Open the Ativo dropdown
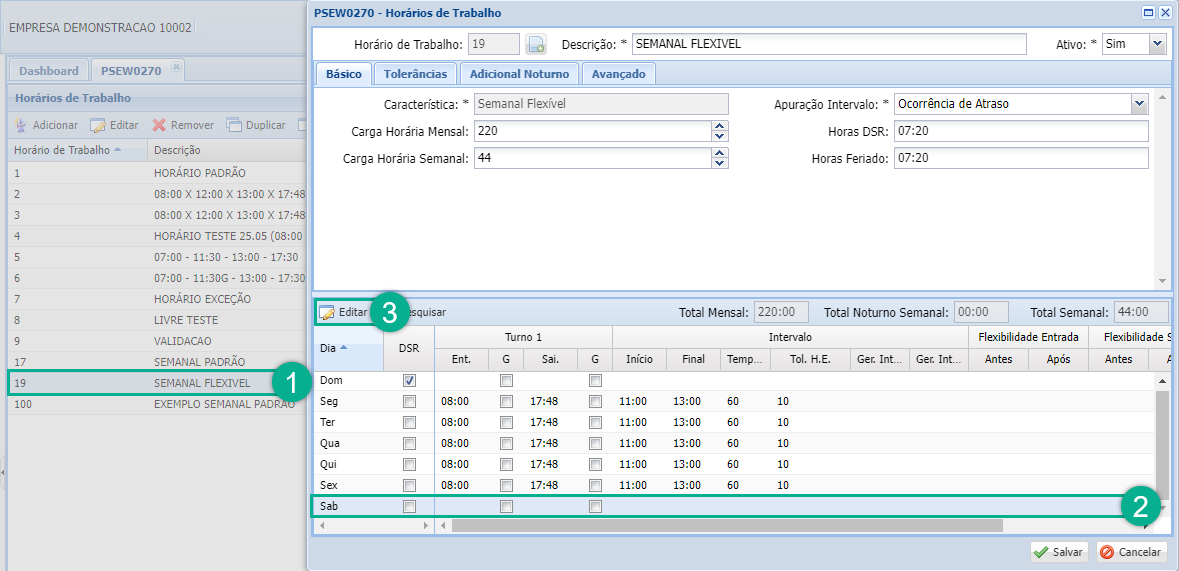The height and width of the screenshot is (571, 1179). click(x=1157, y=44)
